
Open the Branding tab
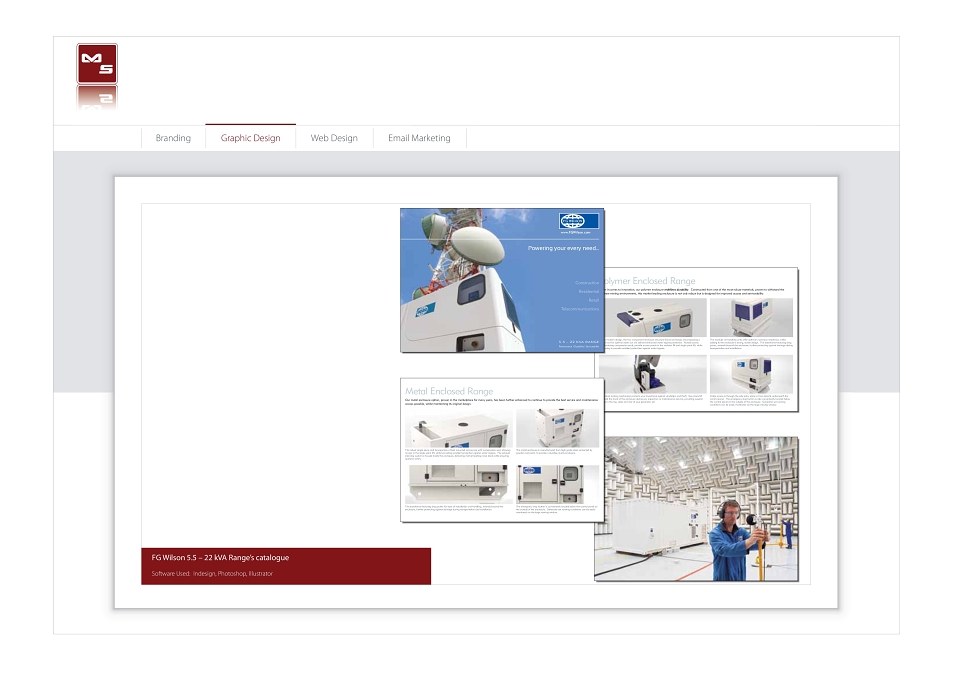pos(173,138)
